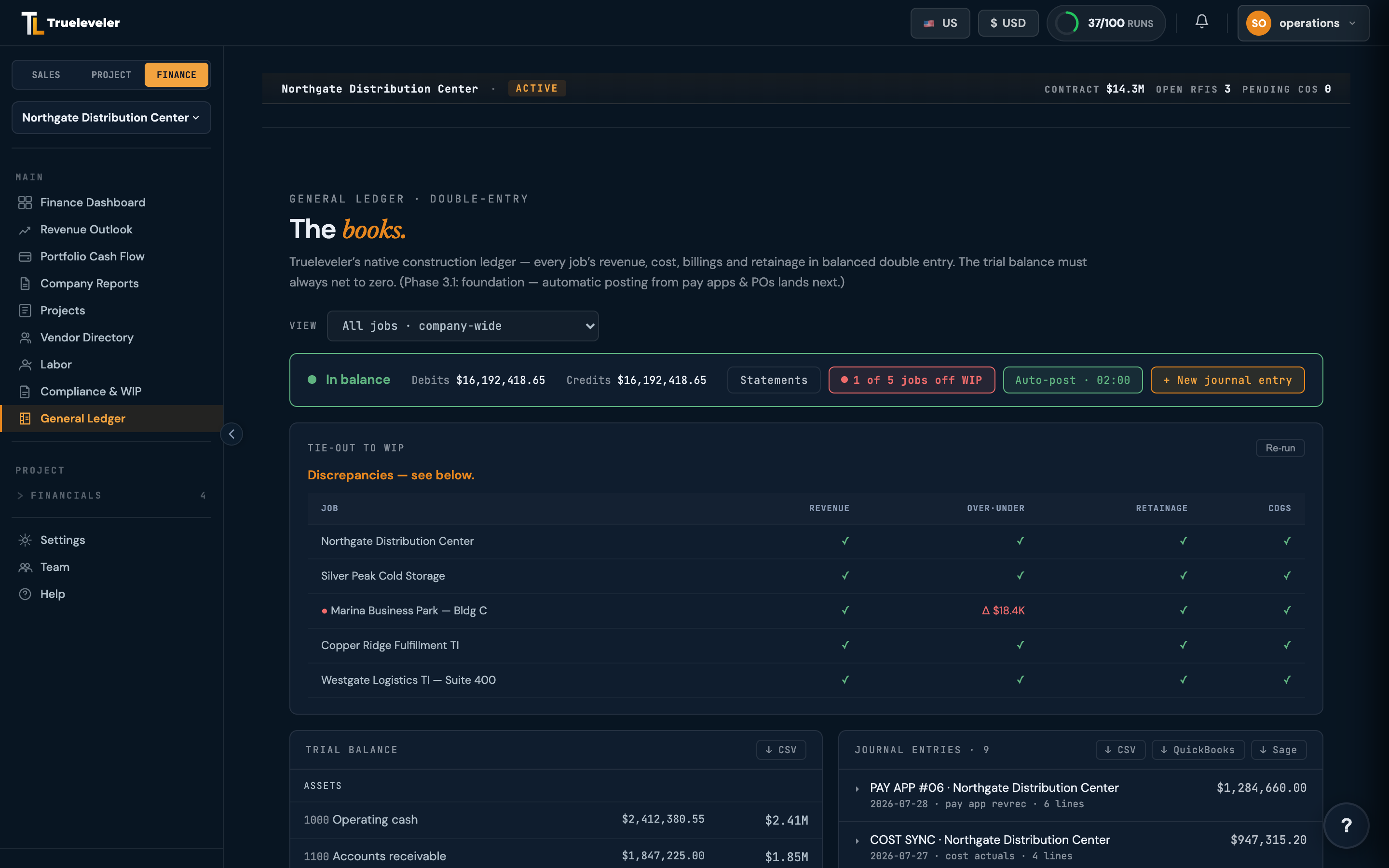Viewport: 1389px width, 868px height.
Task: Click the Trueleveler logo
Action: (70, 23)
